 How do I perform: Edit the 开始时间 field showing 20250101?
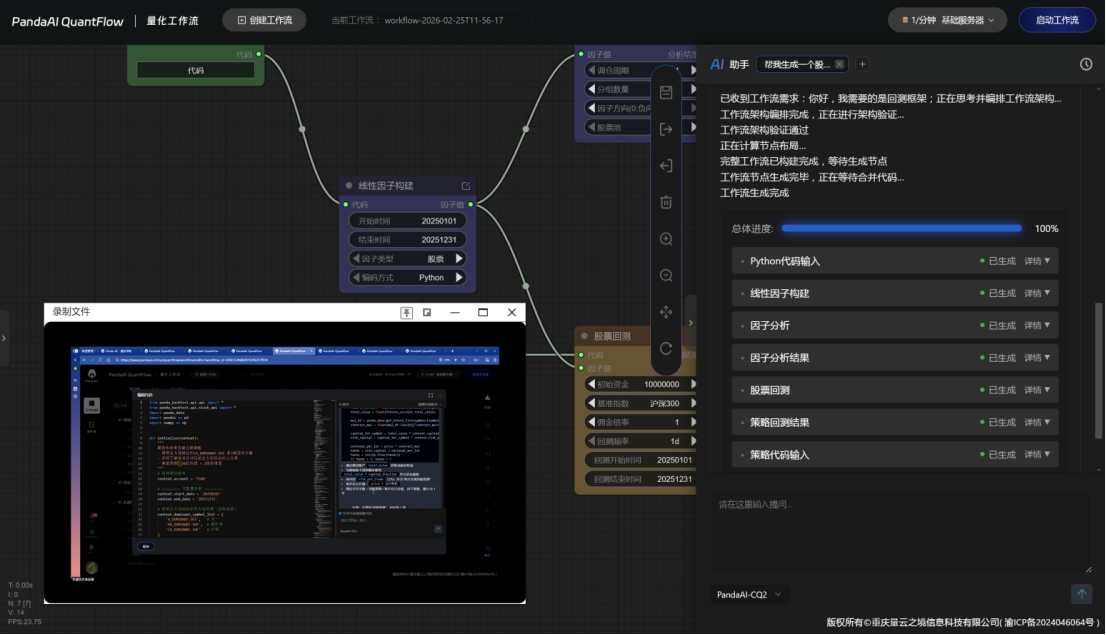click(x=408, y=221)
